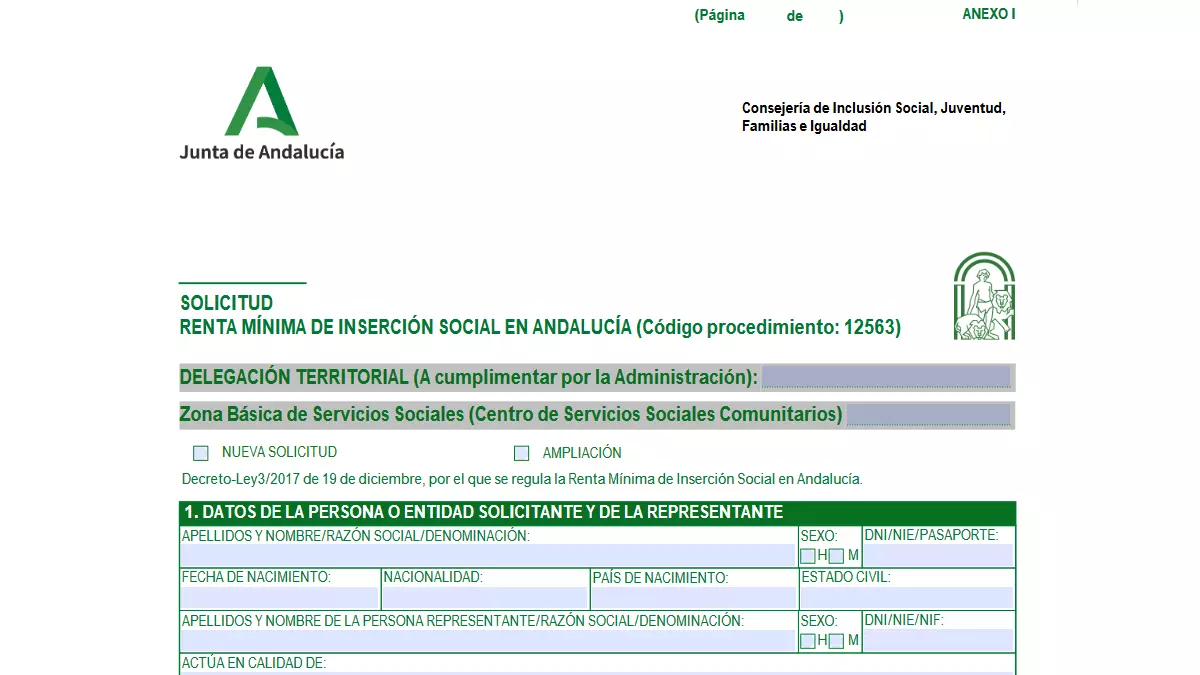Click the representative Apellidos y Nombre field

(x=488, y=641)
